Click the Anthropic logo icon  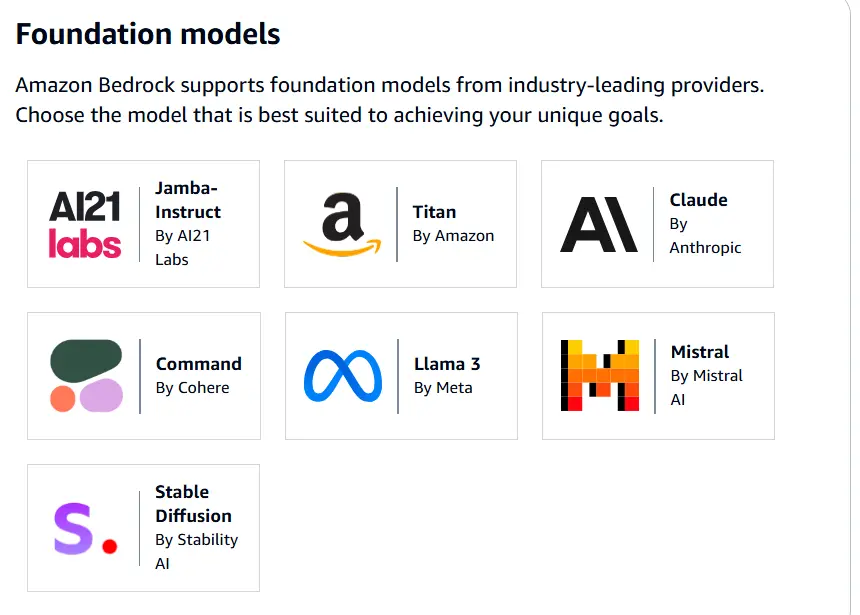(598, 224)
